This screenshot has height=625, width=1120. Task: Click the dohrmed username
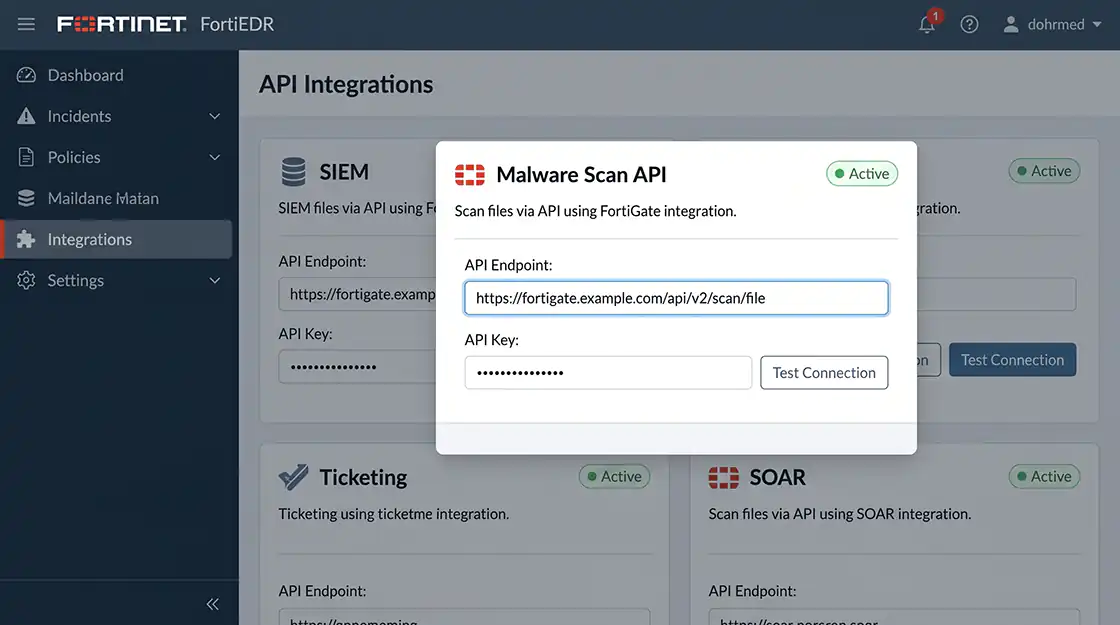click(1056, 24)
